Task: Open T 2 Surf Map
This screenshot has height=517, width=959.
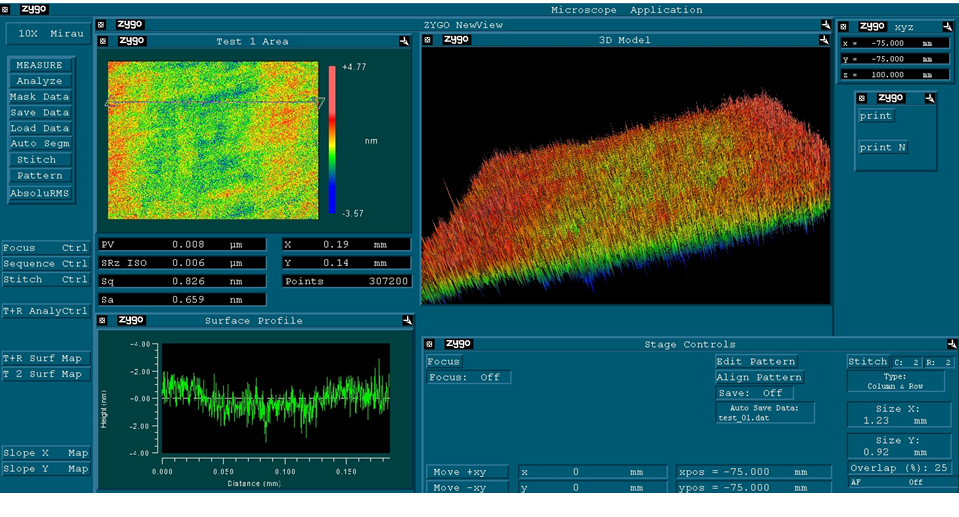Action: pyautogui.click(x=46, y=374)
